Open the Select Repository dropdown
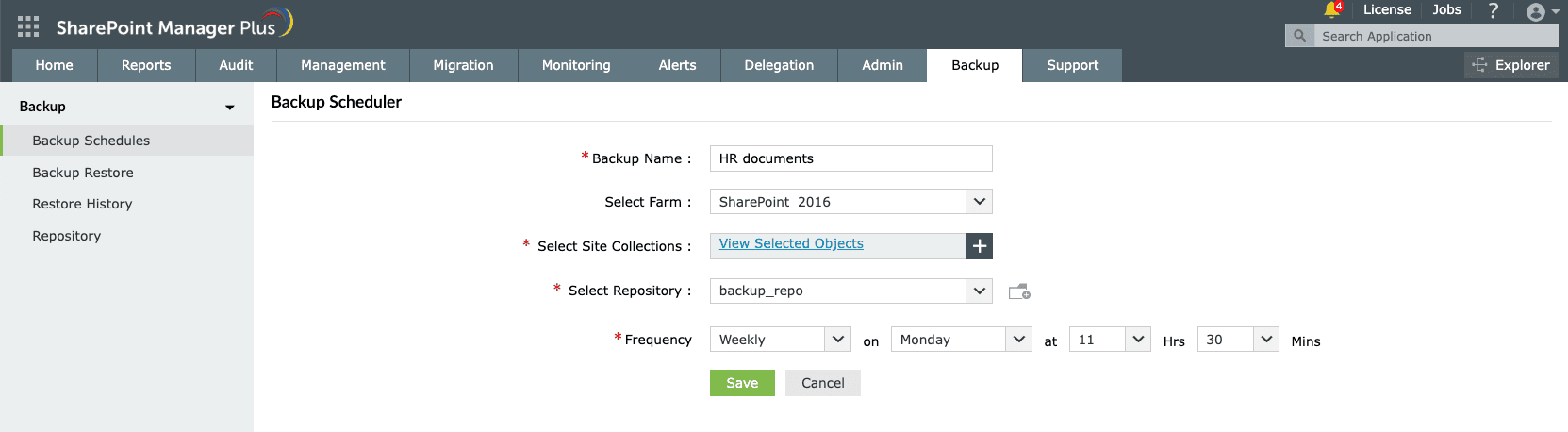This screenshot has height=432, width=1568. click(850, 291)
